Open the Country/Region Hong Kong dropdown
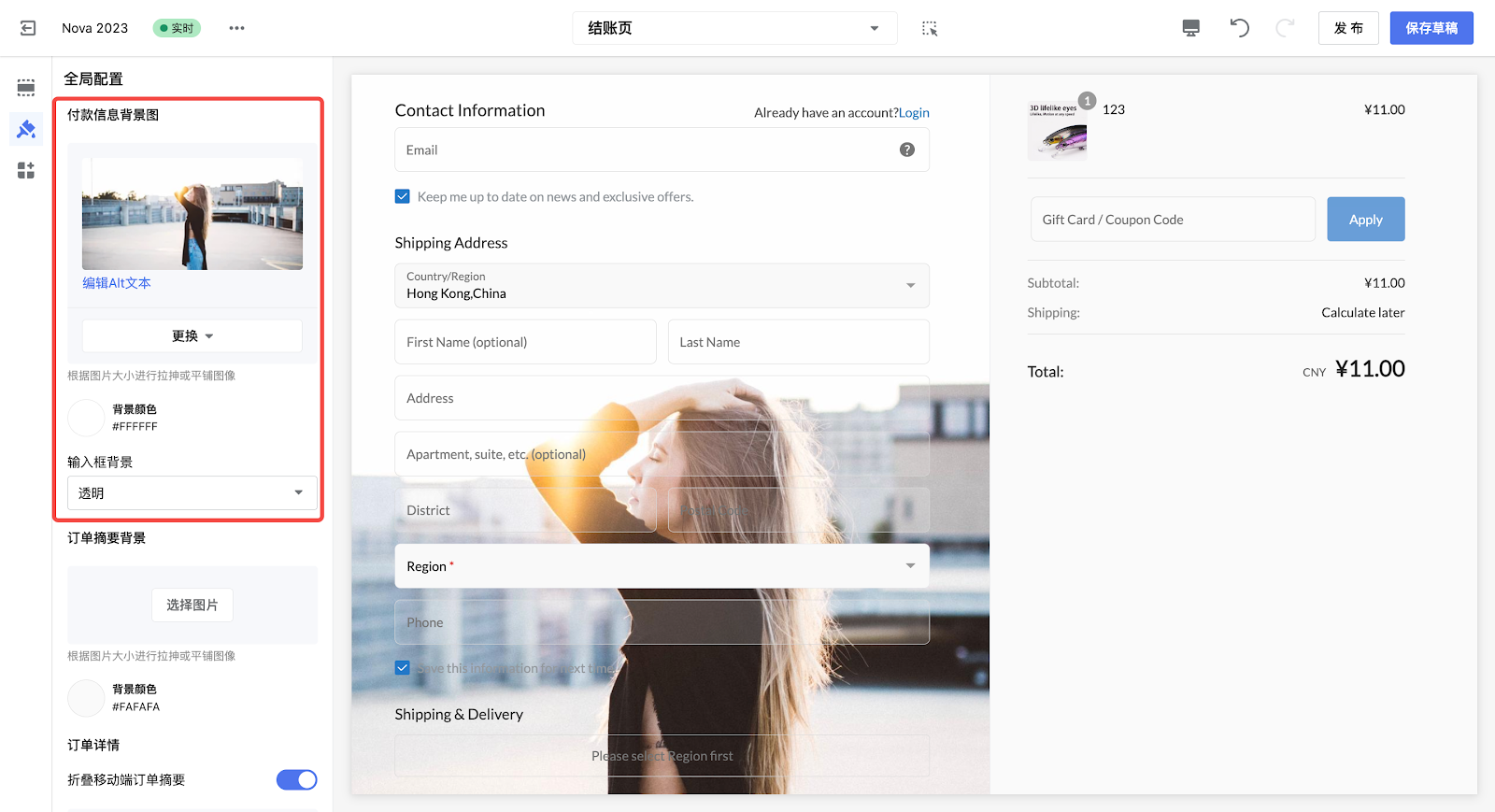 click(662, 286)
